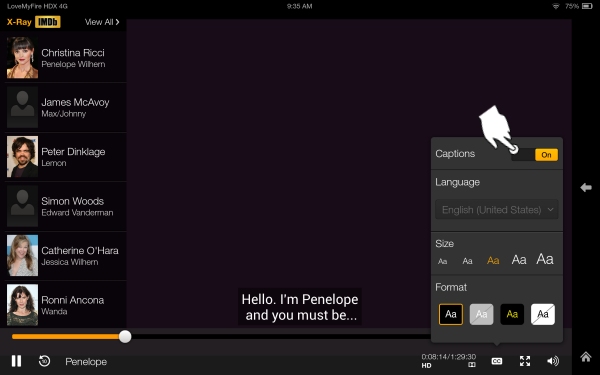
Task: Pause the movie playback
Action: tap(16, 361)
